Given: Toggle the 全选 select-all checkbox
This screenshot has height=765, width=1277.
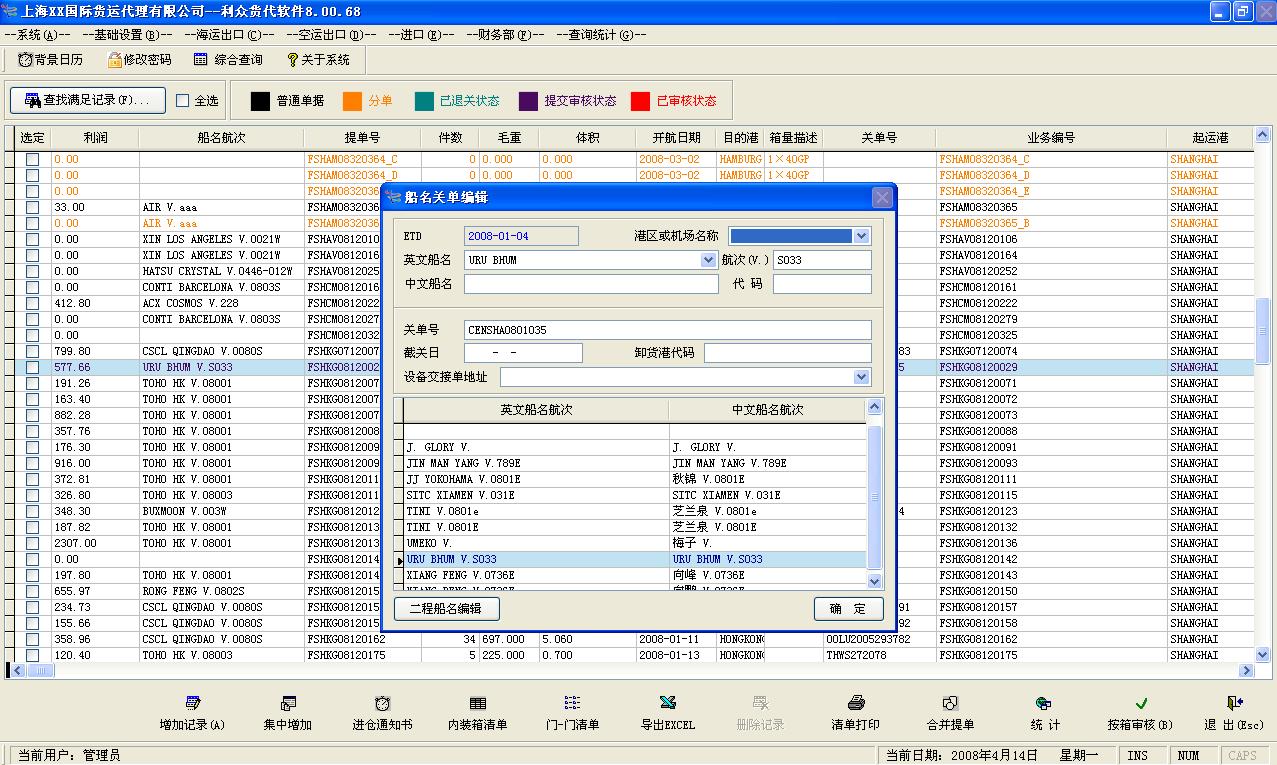Looking at the screenshot, I should [182, 101].
